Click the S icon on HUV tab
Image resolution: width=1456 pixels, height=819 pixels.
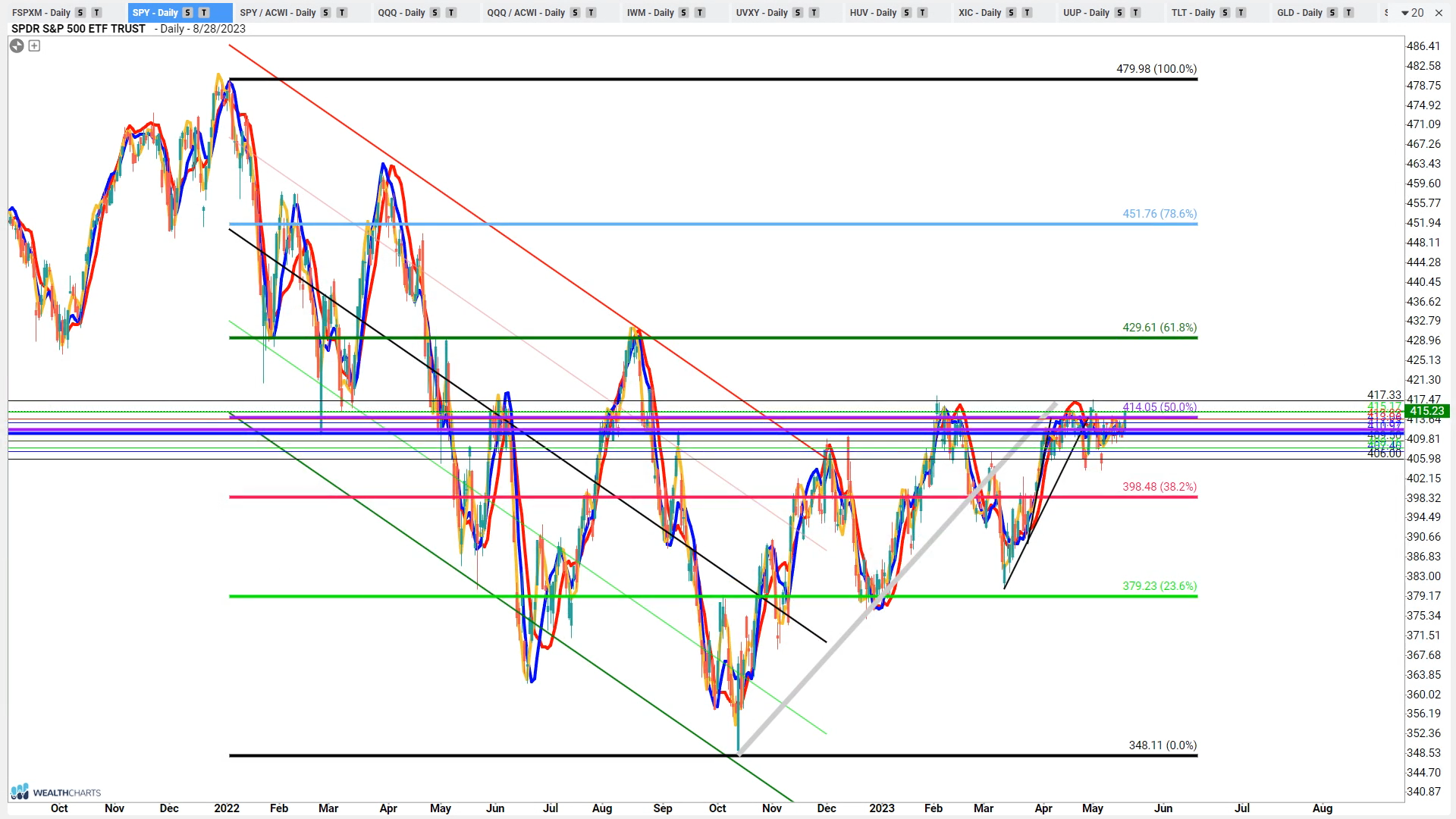point(906,13)
